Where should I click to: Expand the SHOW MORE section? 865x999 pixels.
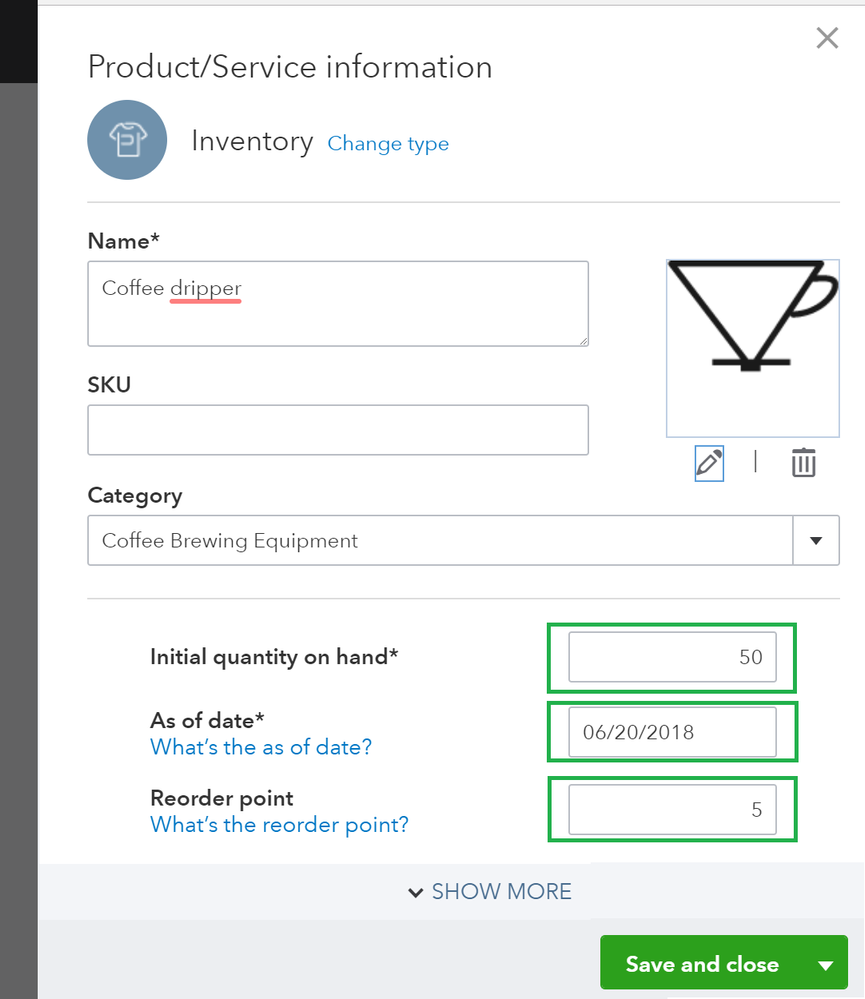490,892
